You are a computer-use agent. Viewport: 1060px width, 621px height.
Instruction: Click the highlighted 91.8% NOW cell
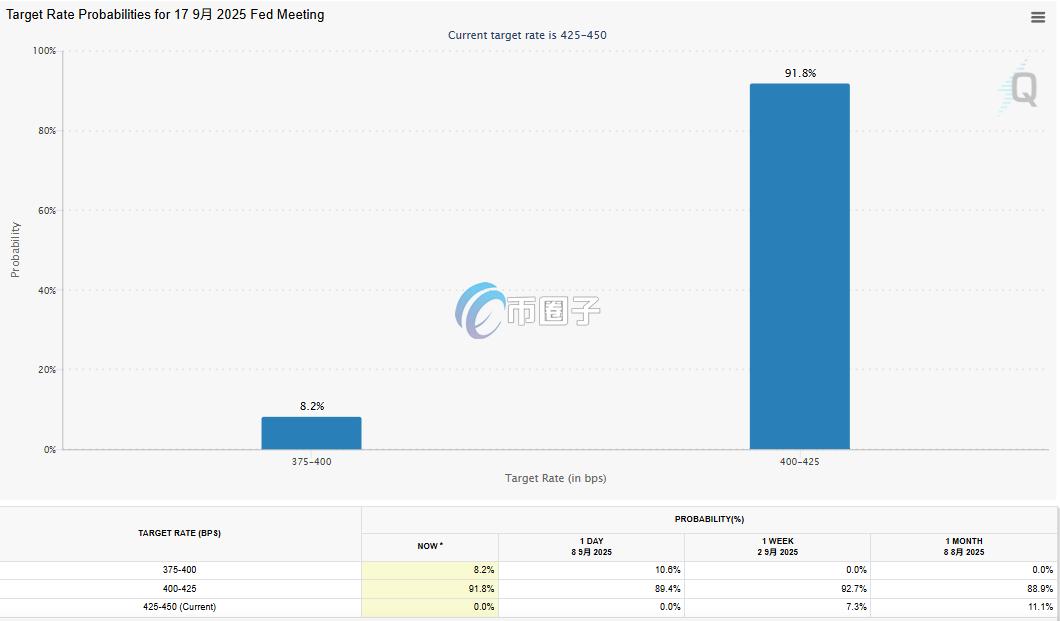pos(430,589)
